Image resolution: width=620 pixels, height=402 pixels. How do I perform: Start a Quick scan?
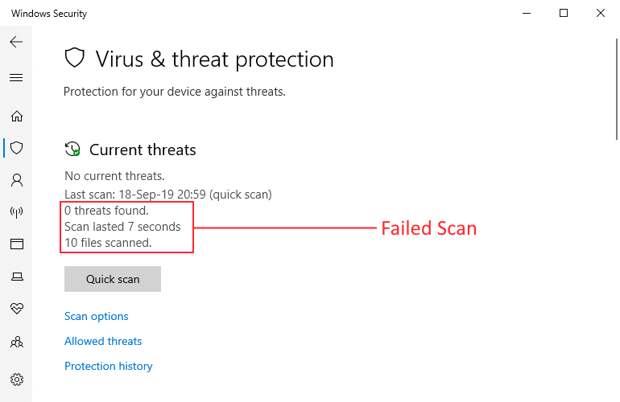click(x=112, y=279)
